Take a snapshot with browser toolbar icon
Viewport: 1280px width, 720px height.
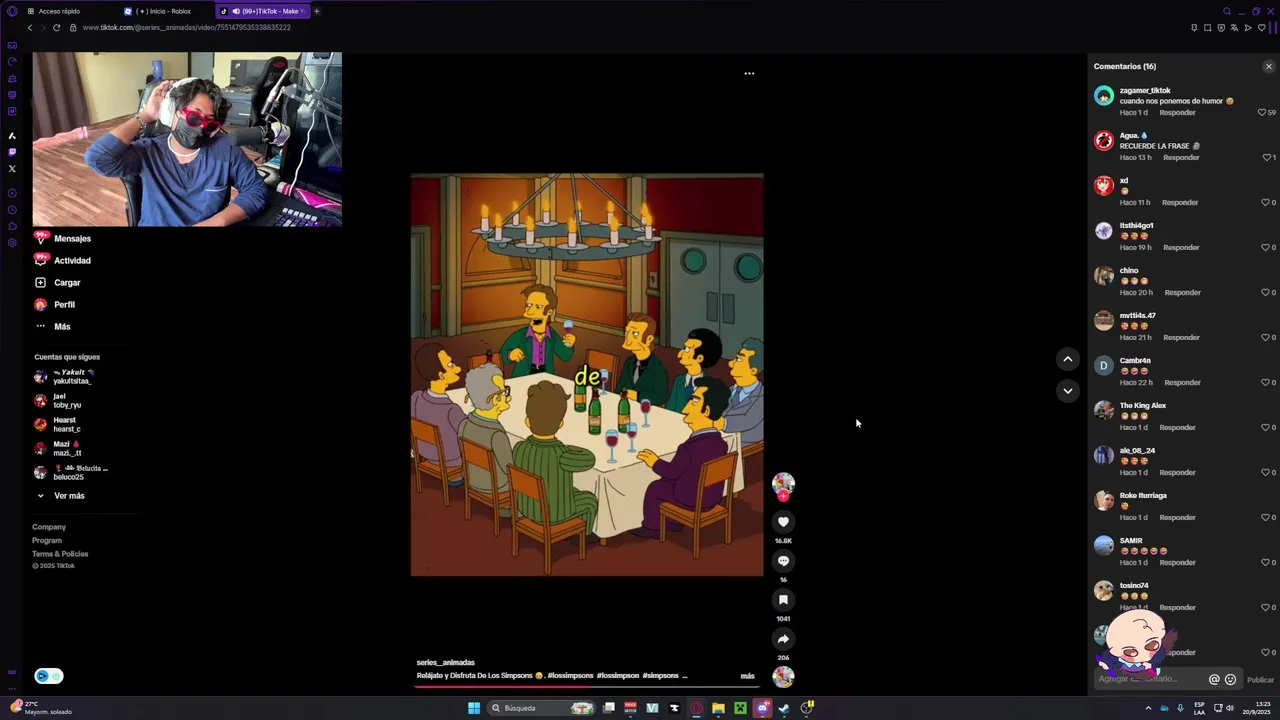pyautogui.click(x=1207, y=28)
